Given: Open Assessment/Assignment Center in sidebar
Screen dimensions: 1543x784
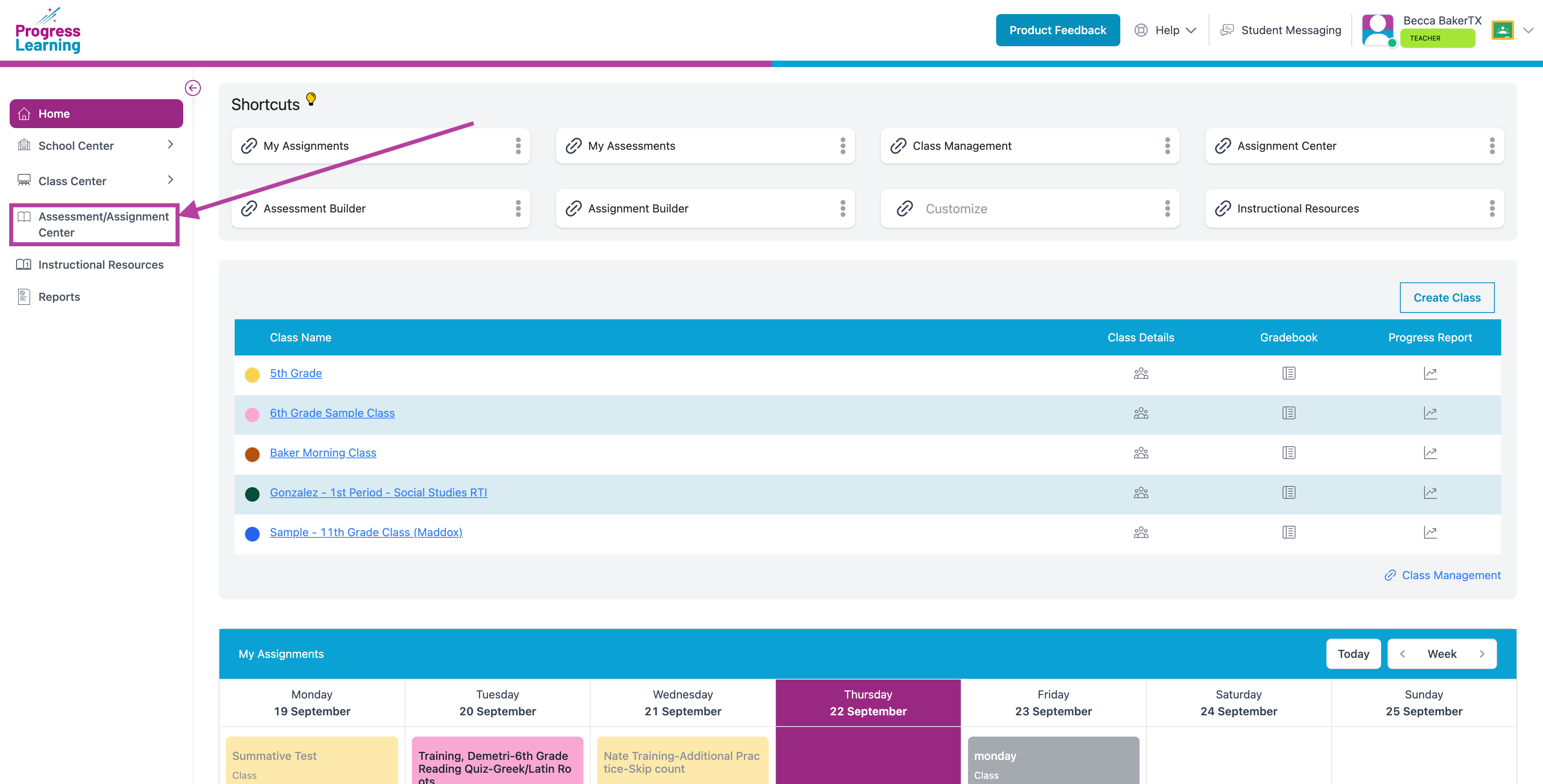Looking at the screenshot, I should click(x=95, y=225).
